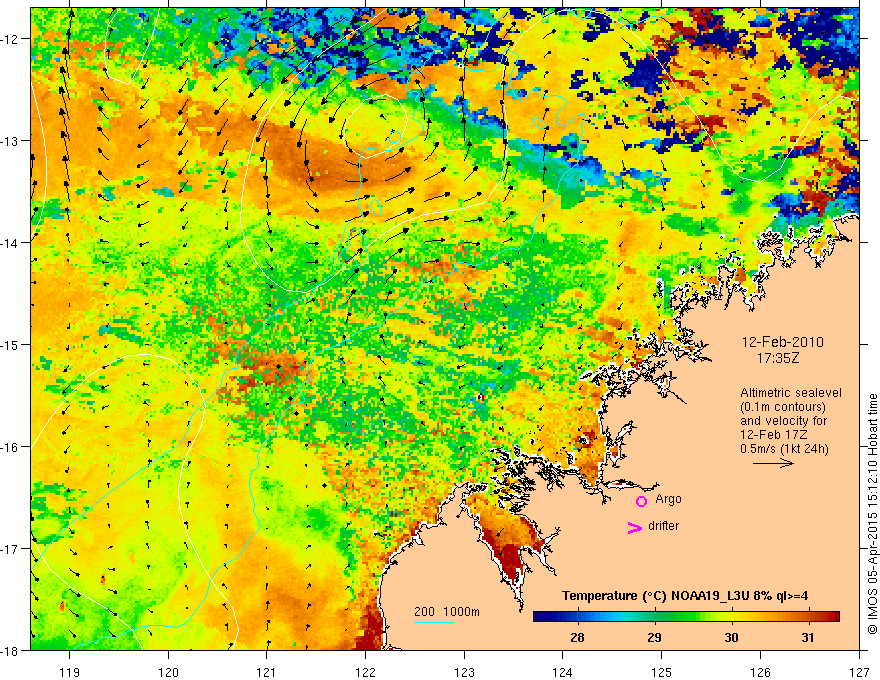Click the magenta drifter arrow legend symbol
The height and width of the screenshot is (680, 880).
pyautogui.click(x=634, y=527)
